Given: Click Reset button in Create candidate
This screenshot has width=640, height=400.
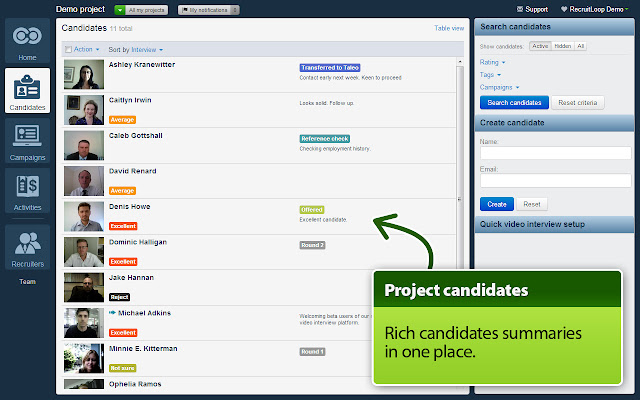Looking at the screenshot, I should (x=532, y=204).
